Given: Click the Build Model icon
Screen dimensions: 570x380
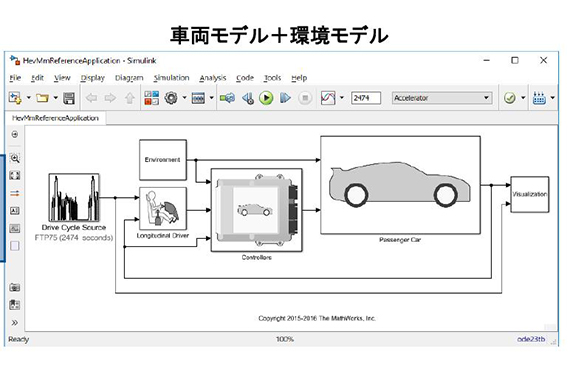Looking at the screenshot, I should pos(539,98).
